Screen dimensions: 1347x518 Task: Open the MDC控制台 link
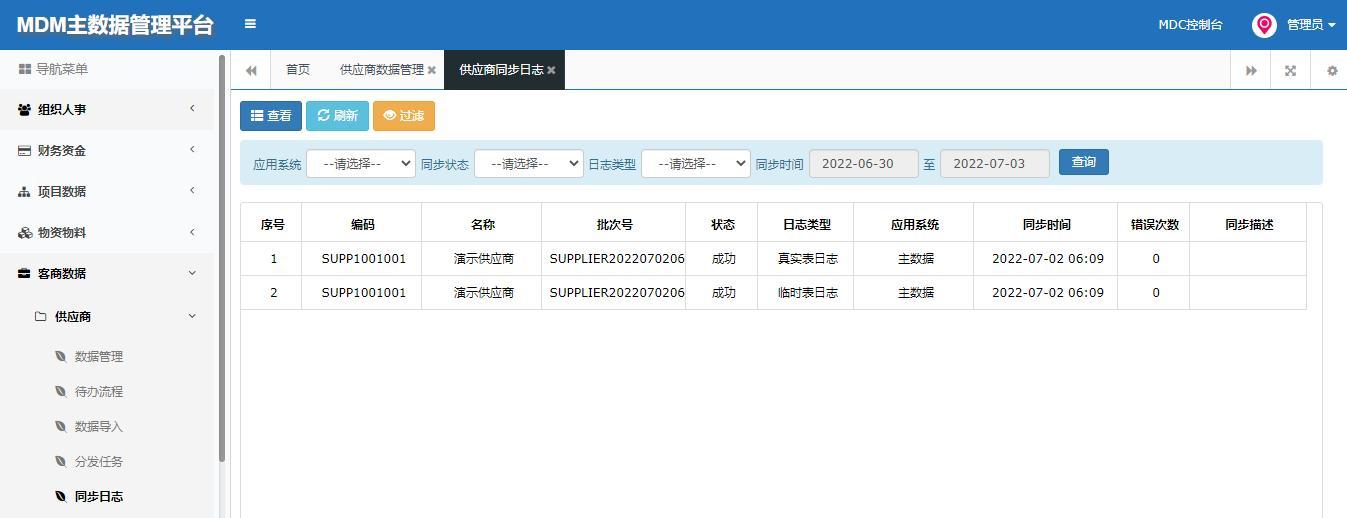pos(1190,25)
